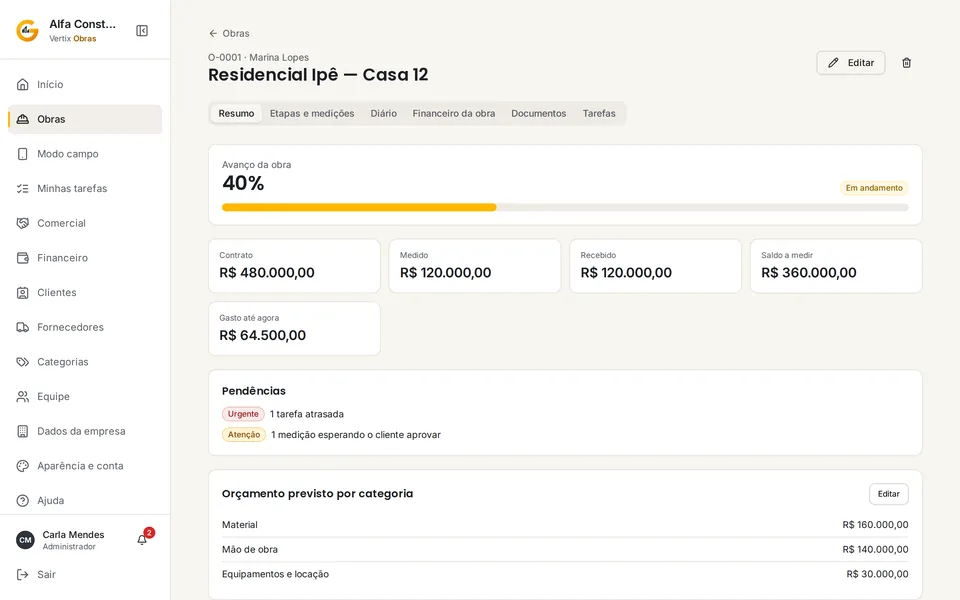Click the 40% progress value
The width and height of the screenshot is (960, 600).
pyautogui.click(x=243, y=183)
